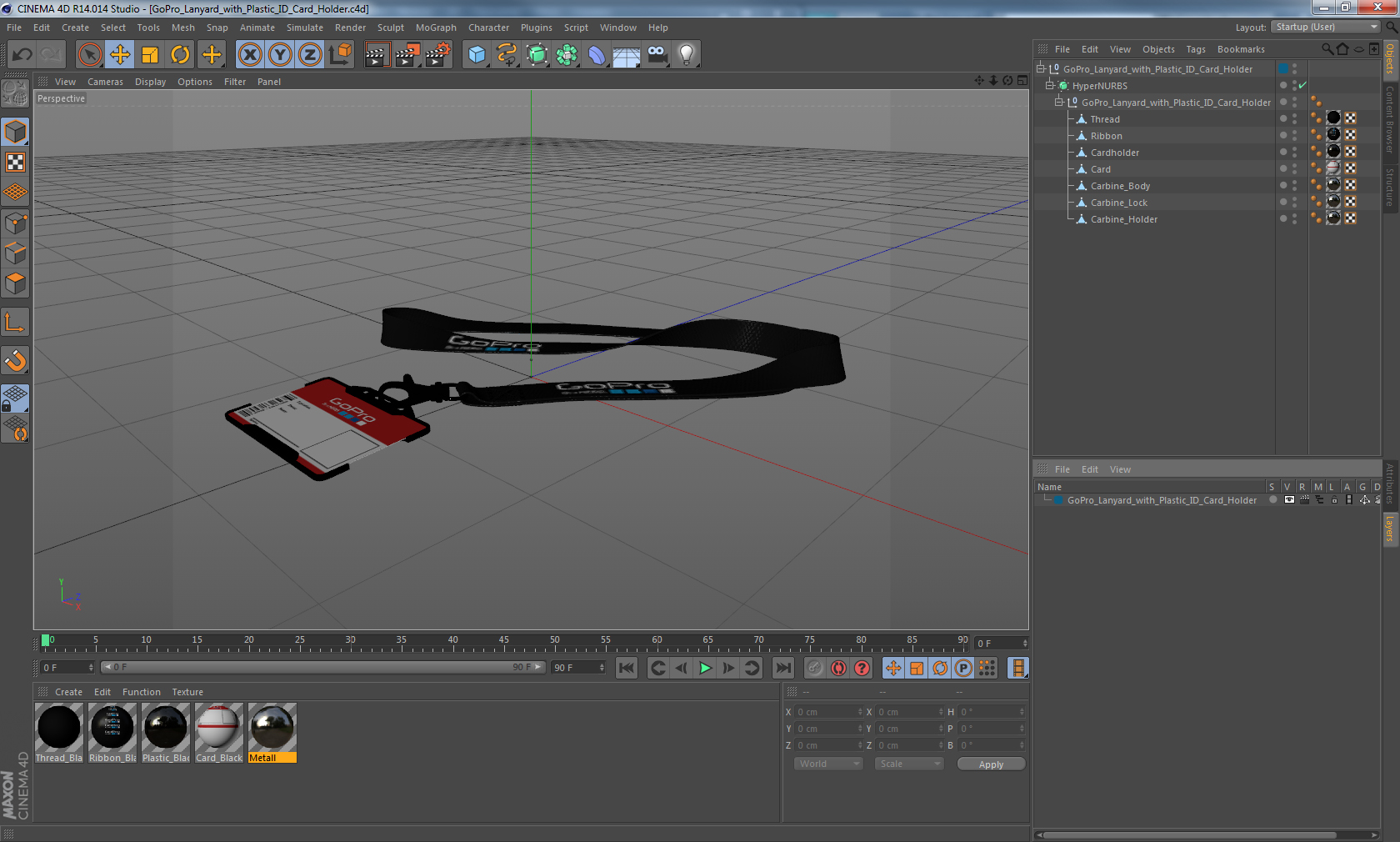This screenshot has width=1400, height=842.
Task: Open the Layout dropdown Startup (User)
Action: point(1326,28)
